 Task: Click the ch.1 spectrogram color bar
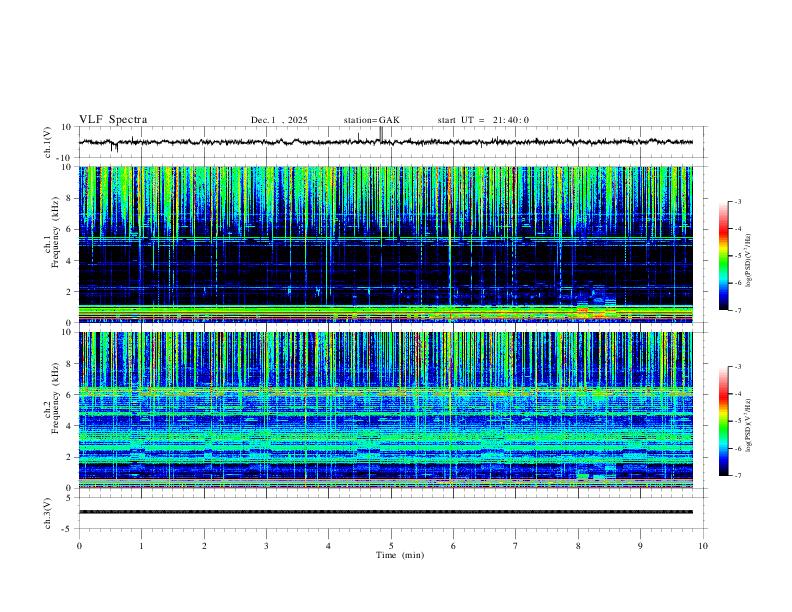tap(723, 256)
